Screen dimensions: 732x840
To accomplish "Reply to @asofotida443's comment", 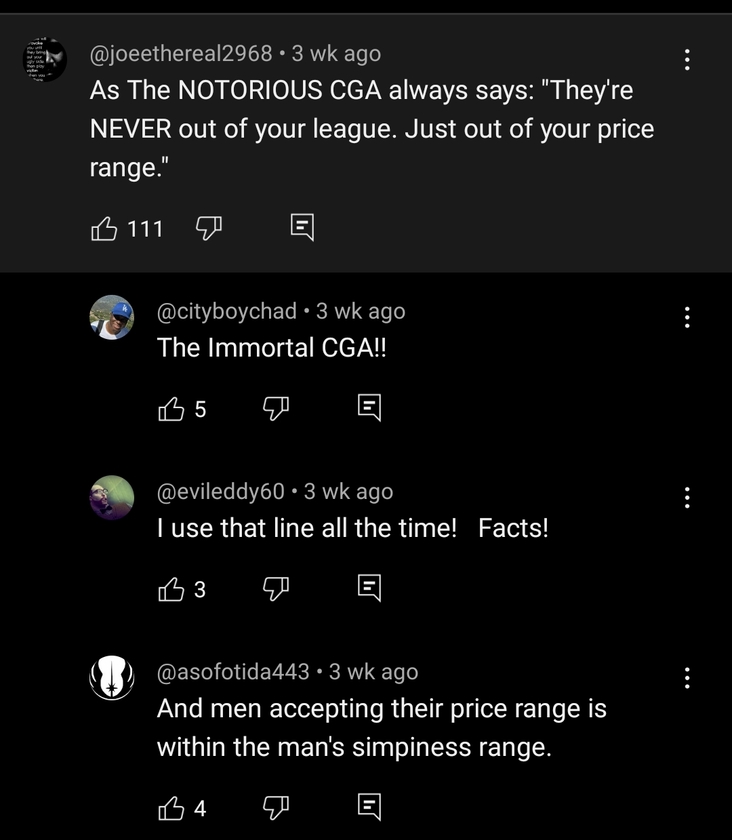I will point(369,807).
